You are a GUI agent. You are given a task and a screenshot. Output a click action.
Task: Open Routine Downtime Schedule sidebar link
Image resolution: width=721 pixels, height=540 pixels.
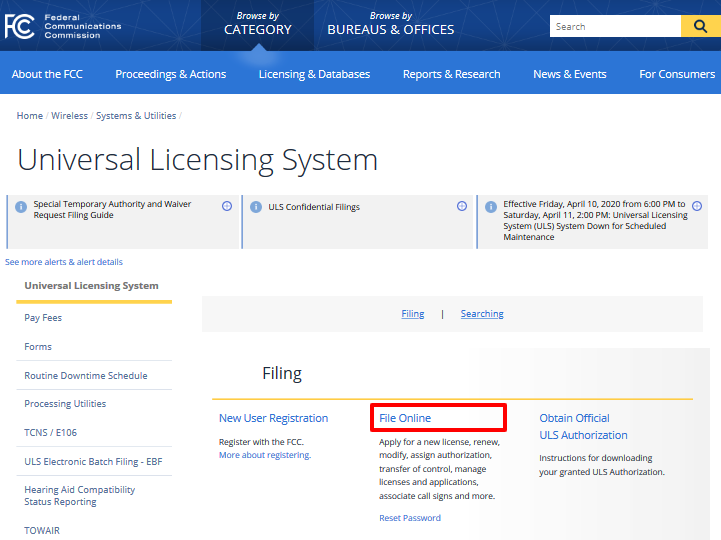point(86,376)
